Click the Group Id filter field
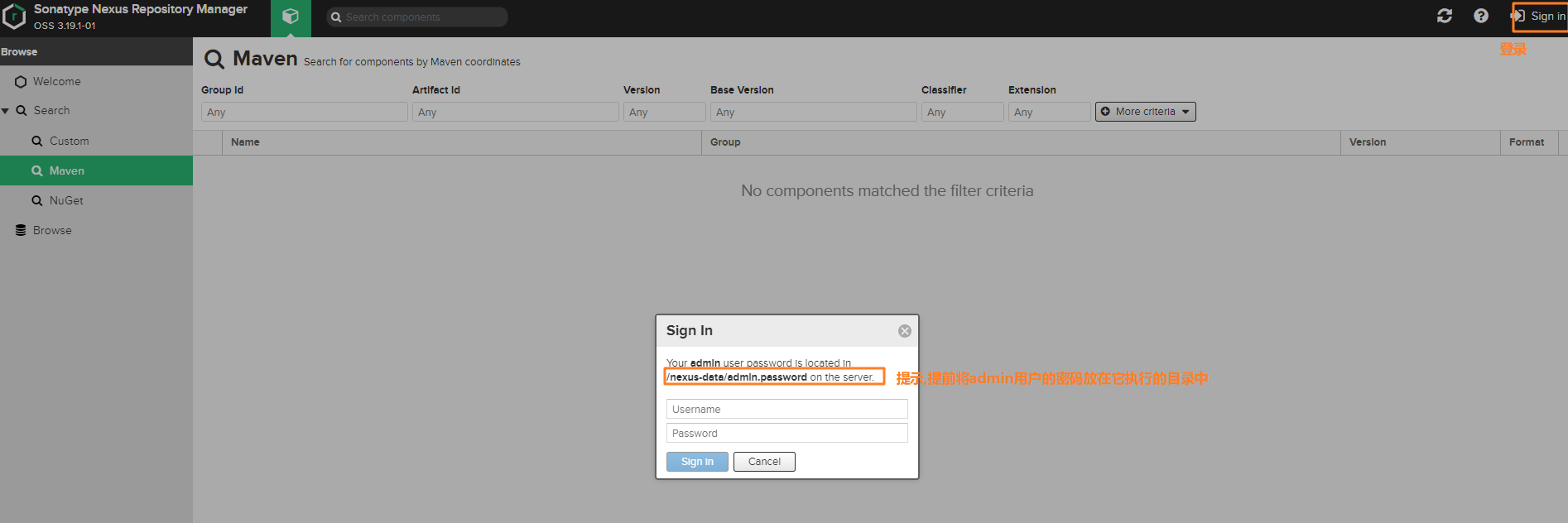This screenshot has height=523, width=1568. pos(304,112)
